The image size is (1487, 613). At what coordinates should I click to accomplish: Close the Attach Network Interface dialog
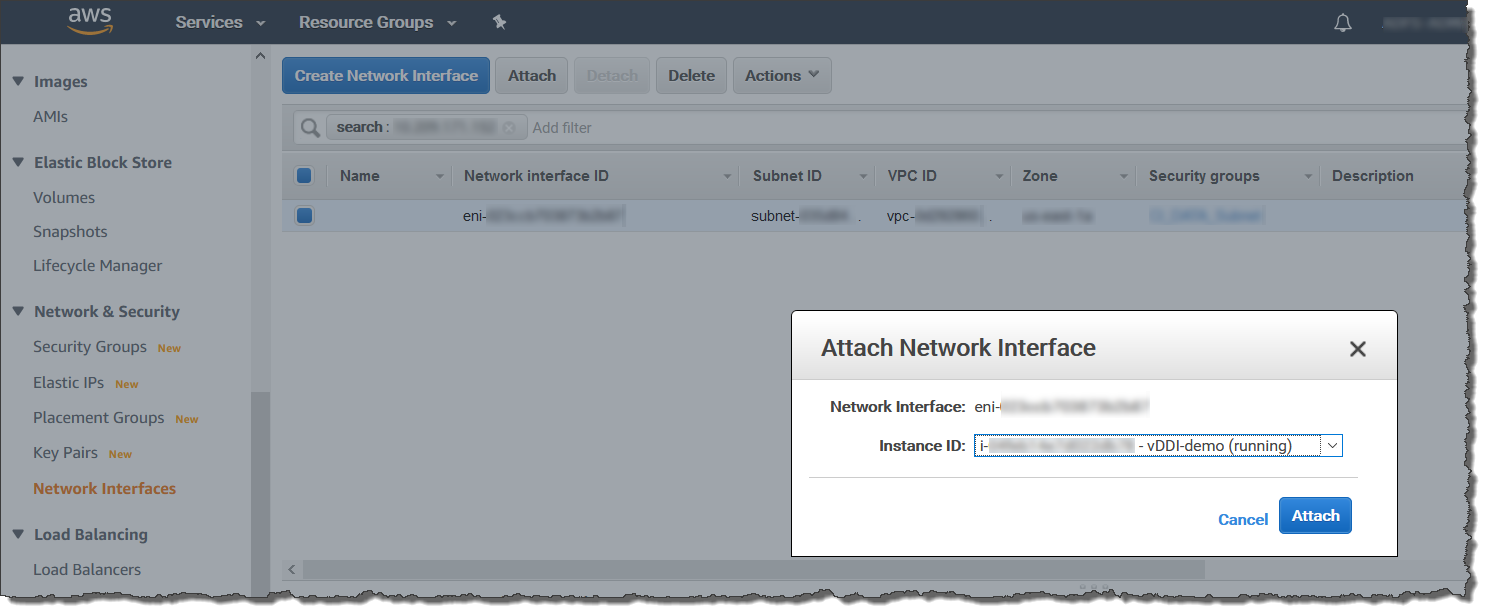pos(1357,349)
